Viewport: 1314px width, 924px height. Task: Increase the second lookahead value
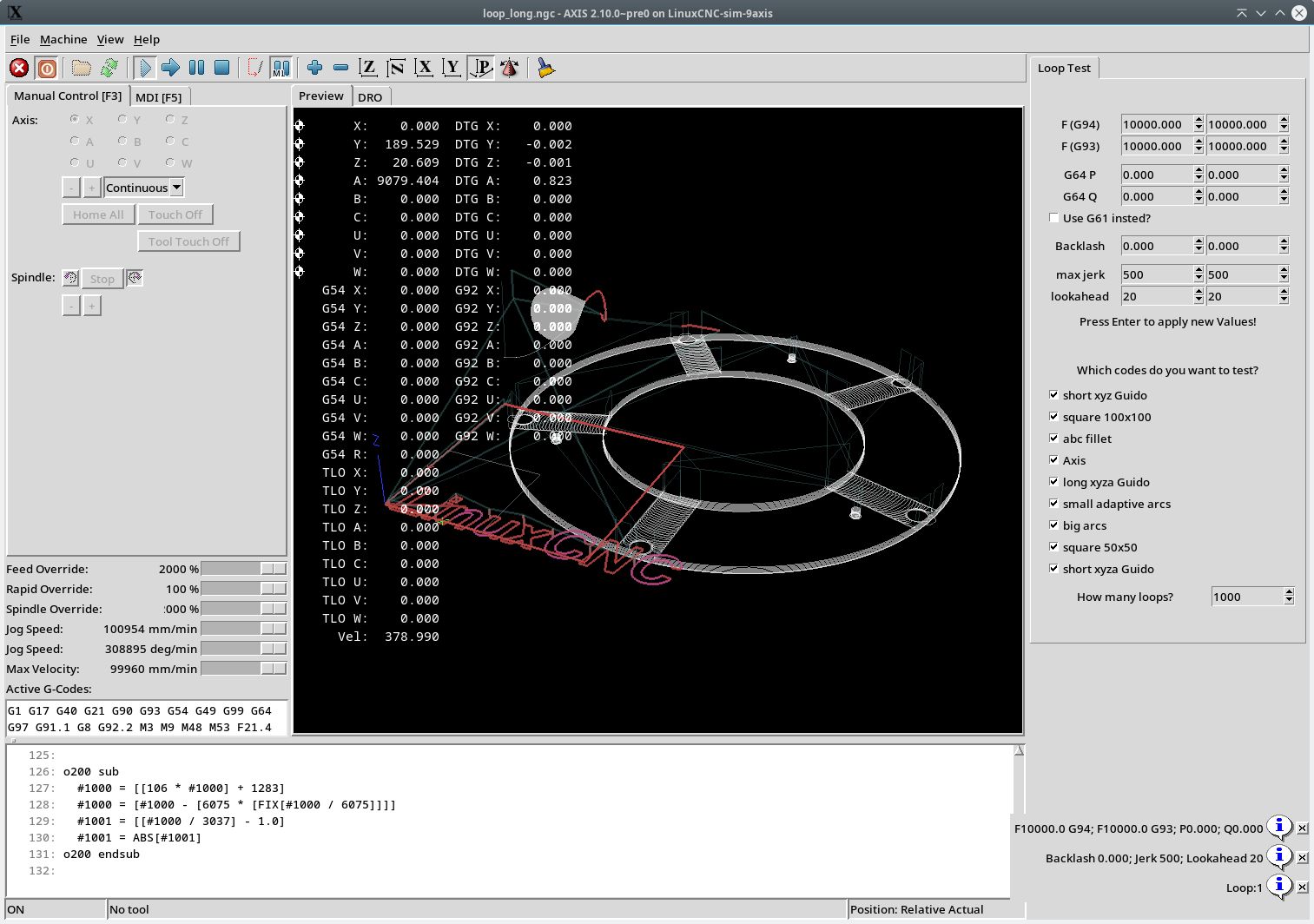(x=1284, y=292)
